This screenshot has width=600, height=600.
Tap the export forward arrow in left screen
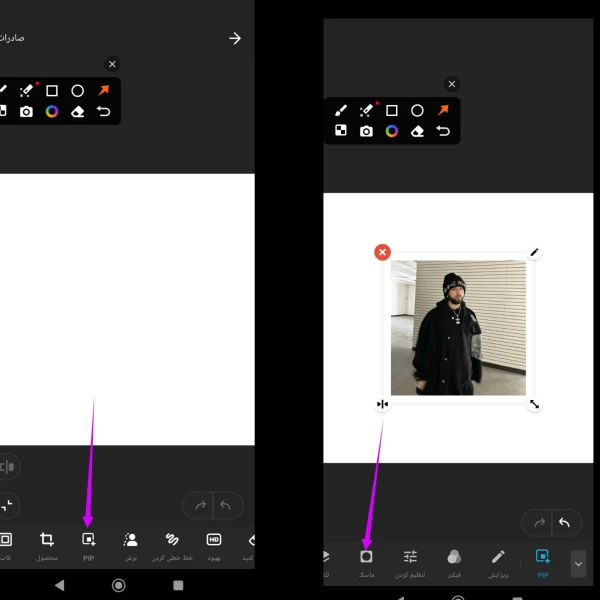click(235, 38)
